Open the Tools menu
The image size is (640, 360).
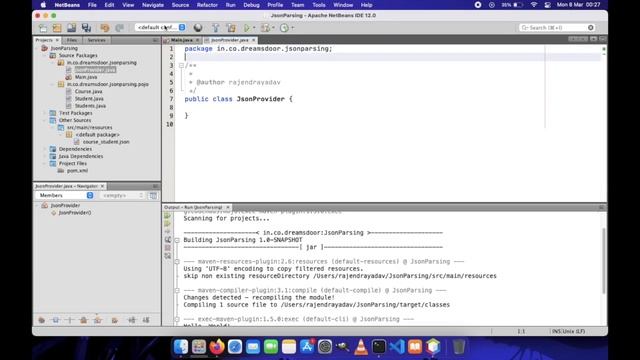(x=319, y=5)
